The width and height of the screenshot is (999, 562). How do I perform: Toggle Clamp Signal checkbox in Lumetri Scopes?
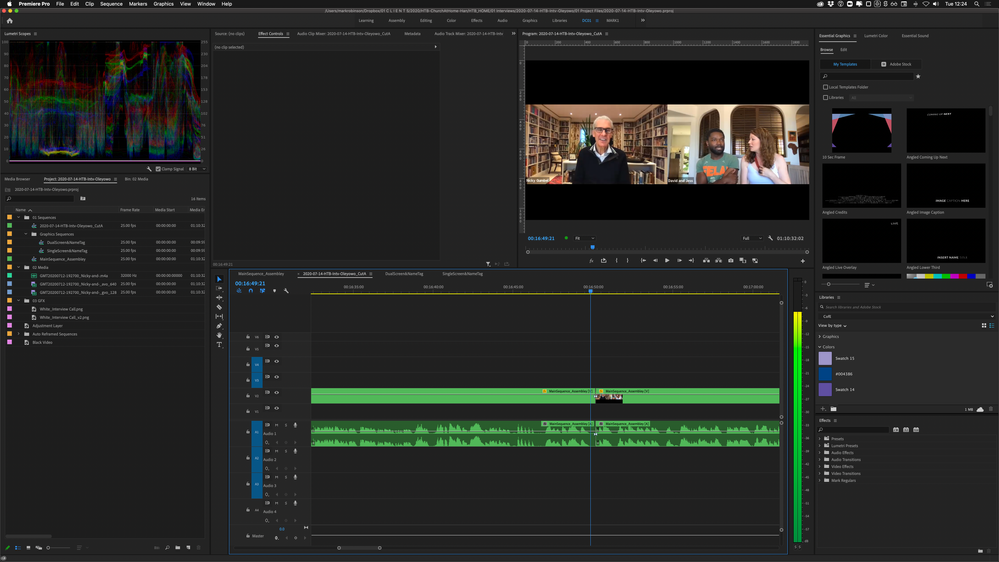tap(158, 169)
